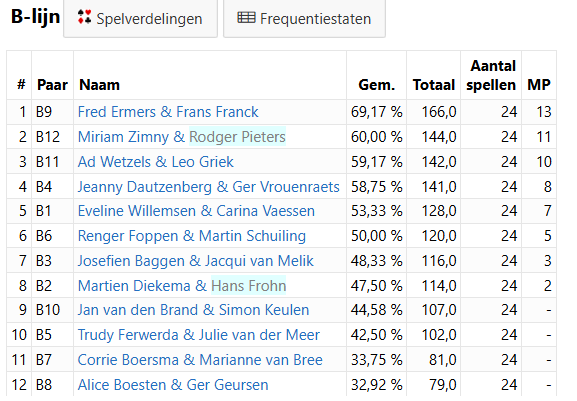Click the Aantal spellen column header

point(491,75)
